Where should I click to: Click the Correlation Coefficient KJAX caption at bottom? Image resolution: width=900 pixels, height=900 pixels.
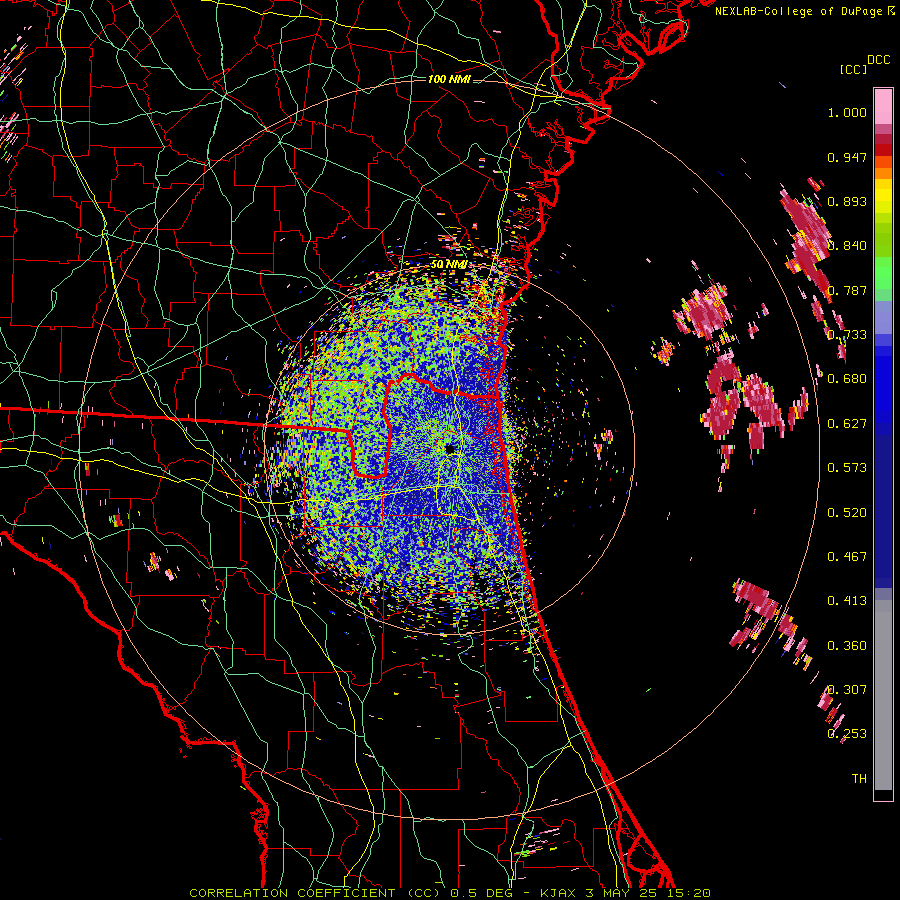pyautogui.click(x=450, y=893)
